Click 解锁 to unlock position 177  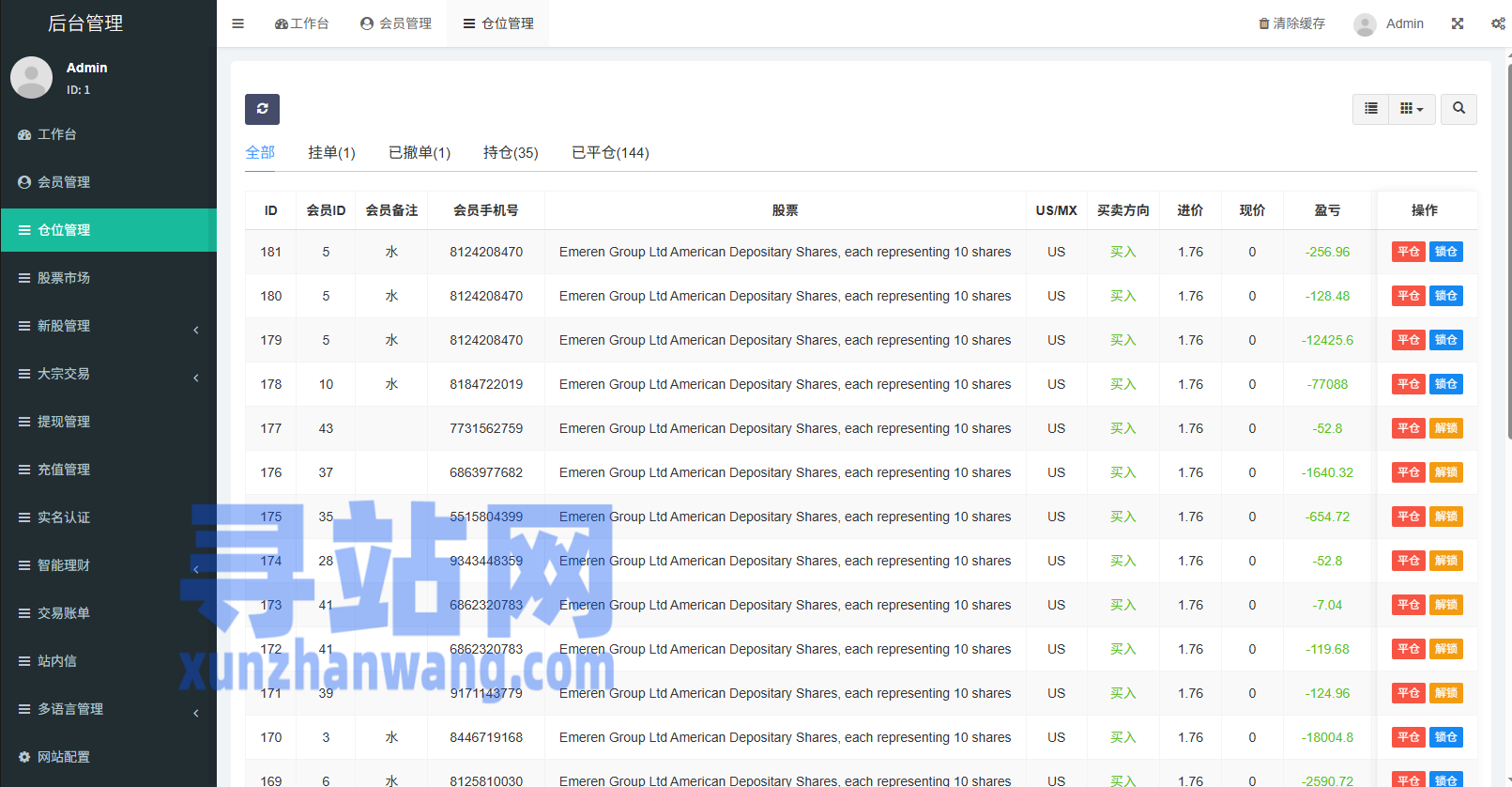tap(1445, 428)
